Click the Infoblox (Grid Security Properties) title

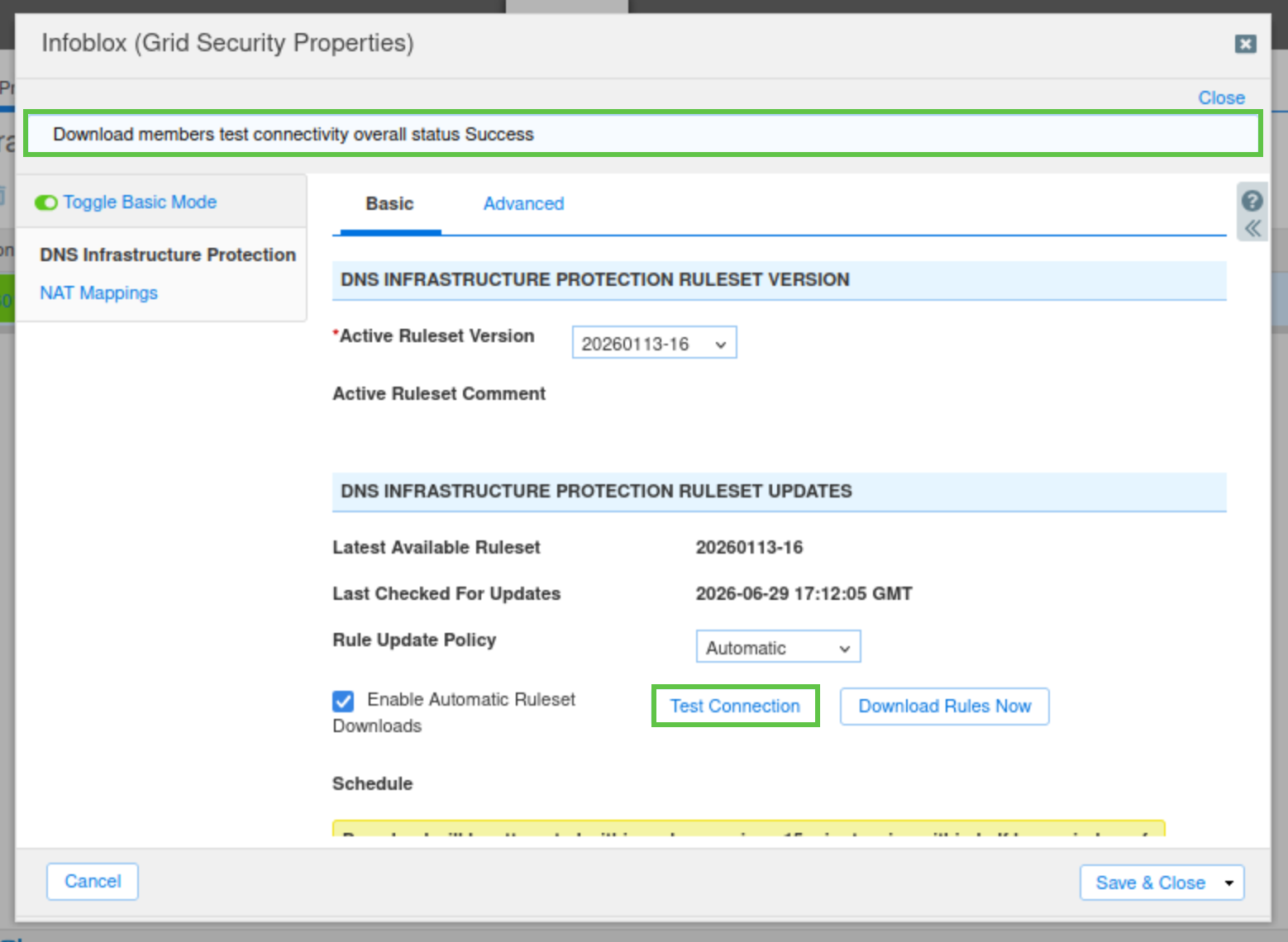[227, 43]
